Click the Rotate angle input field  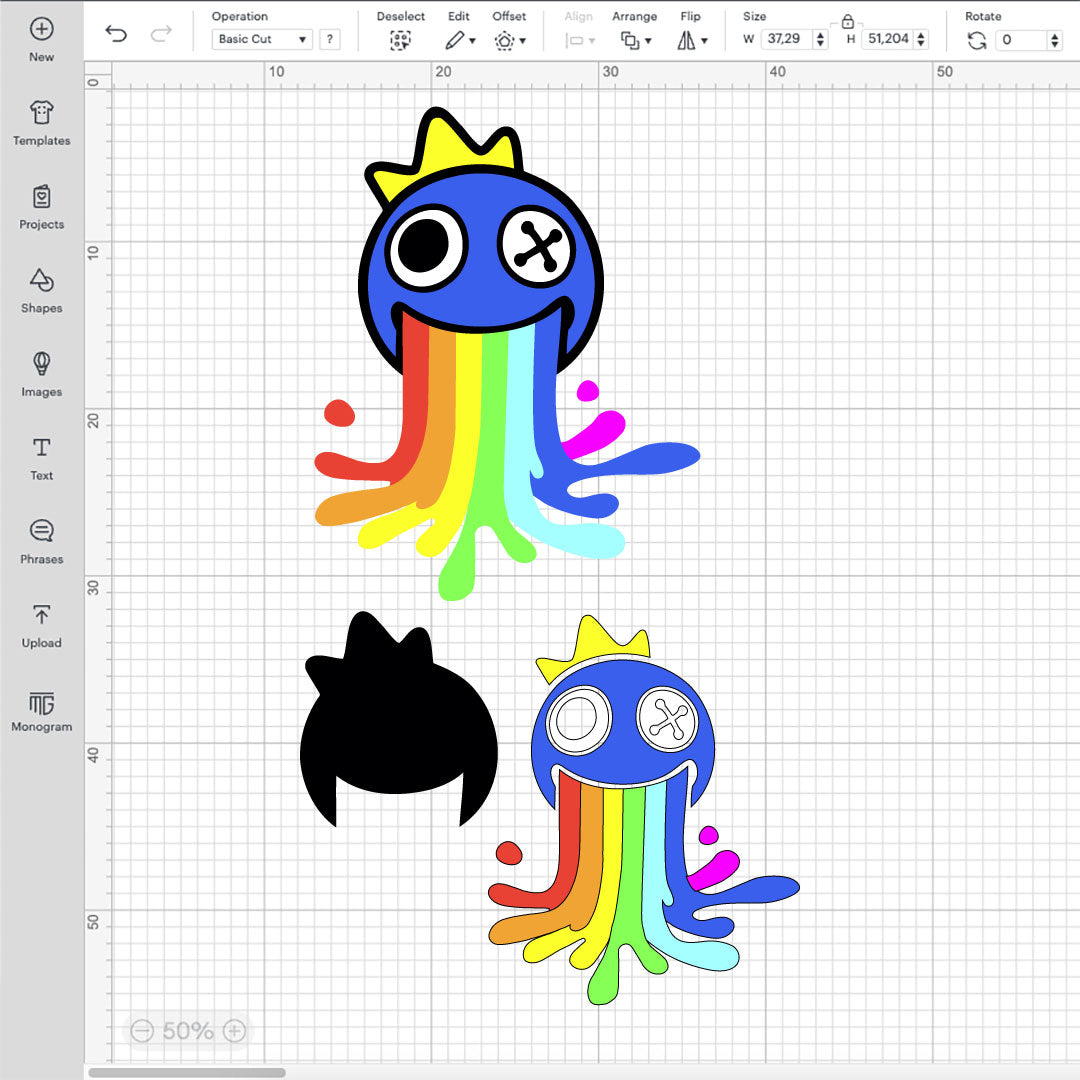1021,40
